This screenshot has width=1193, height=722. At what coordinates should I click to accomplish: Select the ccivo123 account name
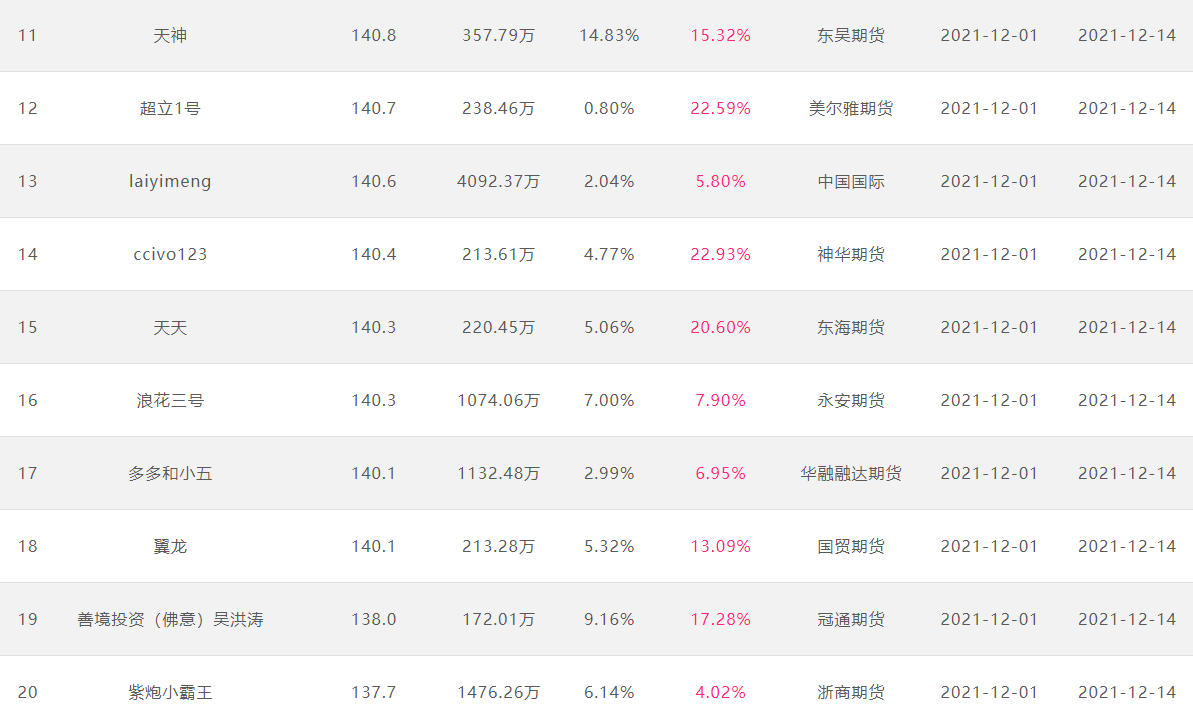[170, 255]
